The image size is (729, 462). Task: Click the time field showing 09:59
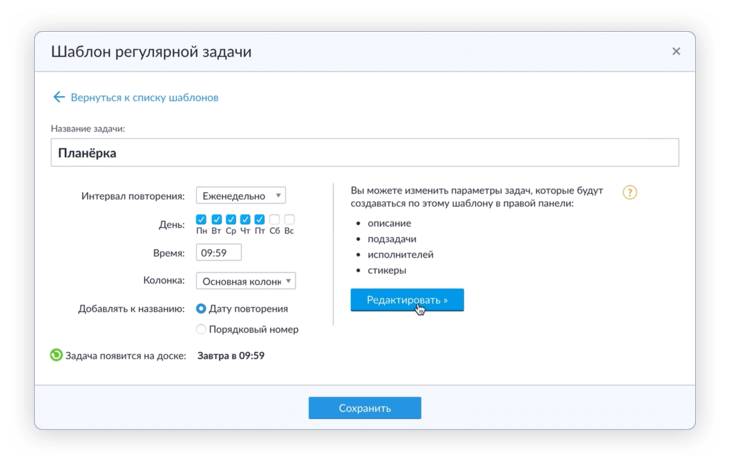pyautogui.click(x=218, y=253)
